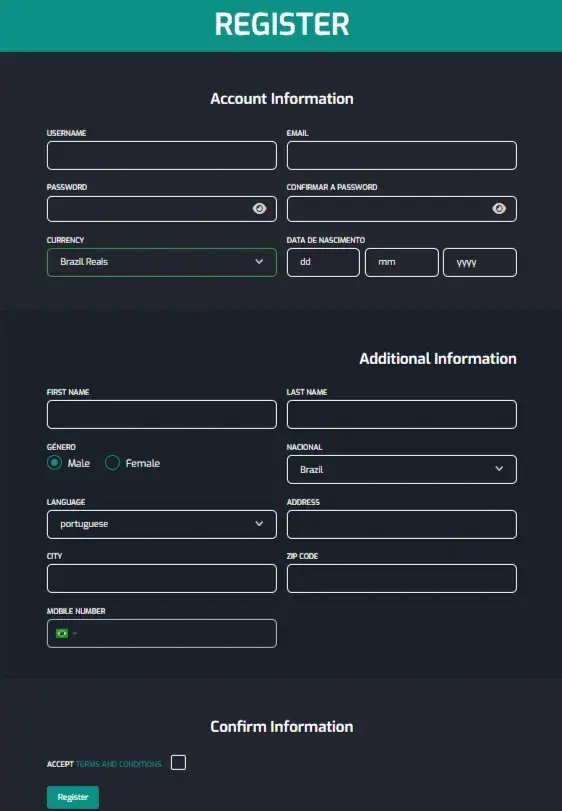Focus the First Name input field

coord(162,414)
